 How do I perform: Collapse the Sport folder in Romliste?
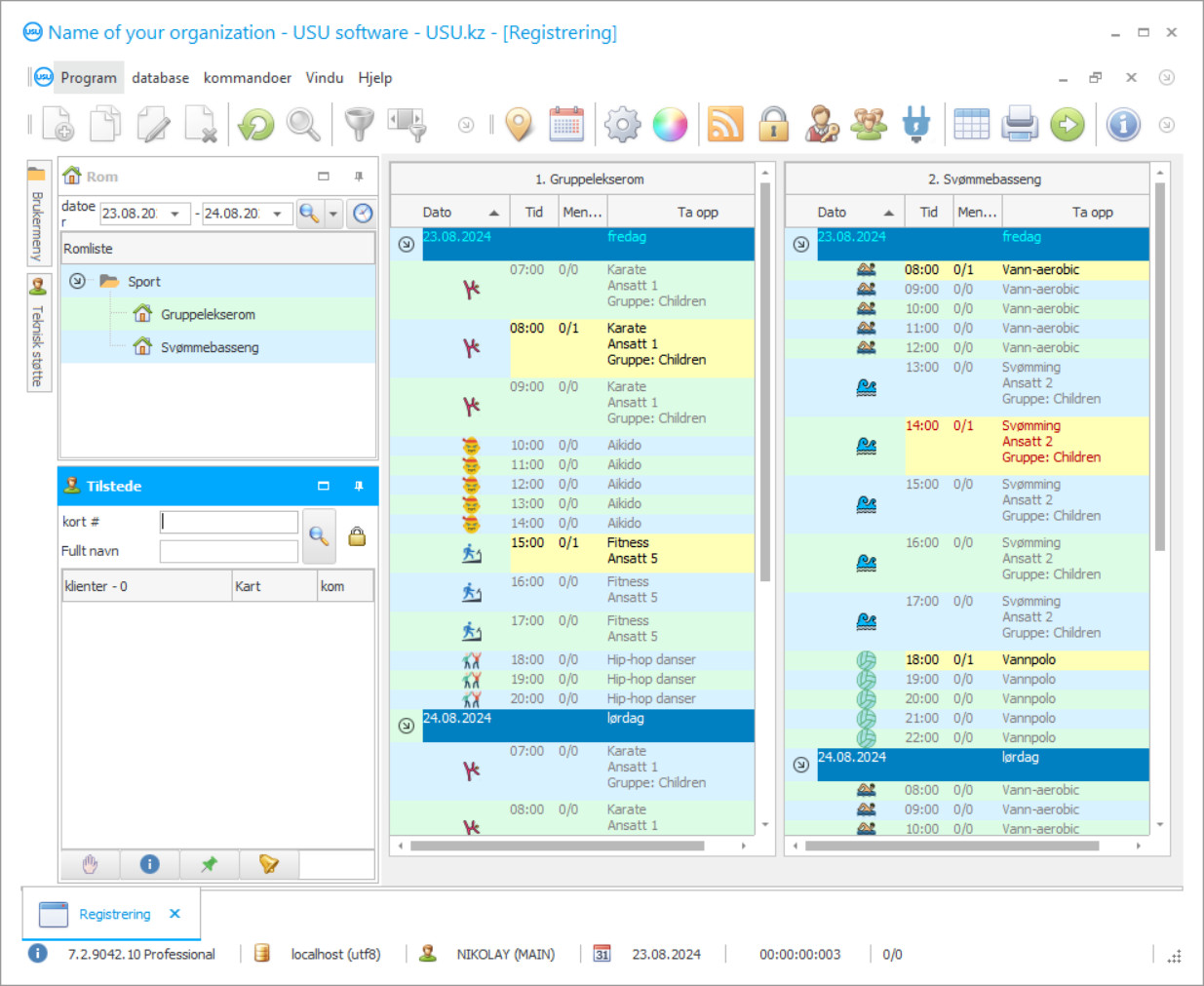77,281
